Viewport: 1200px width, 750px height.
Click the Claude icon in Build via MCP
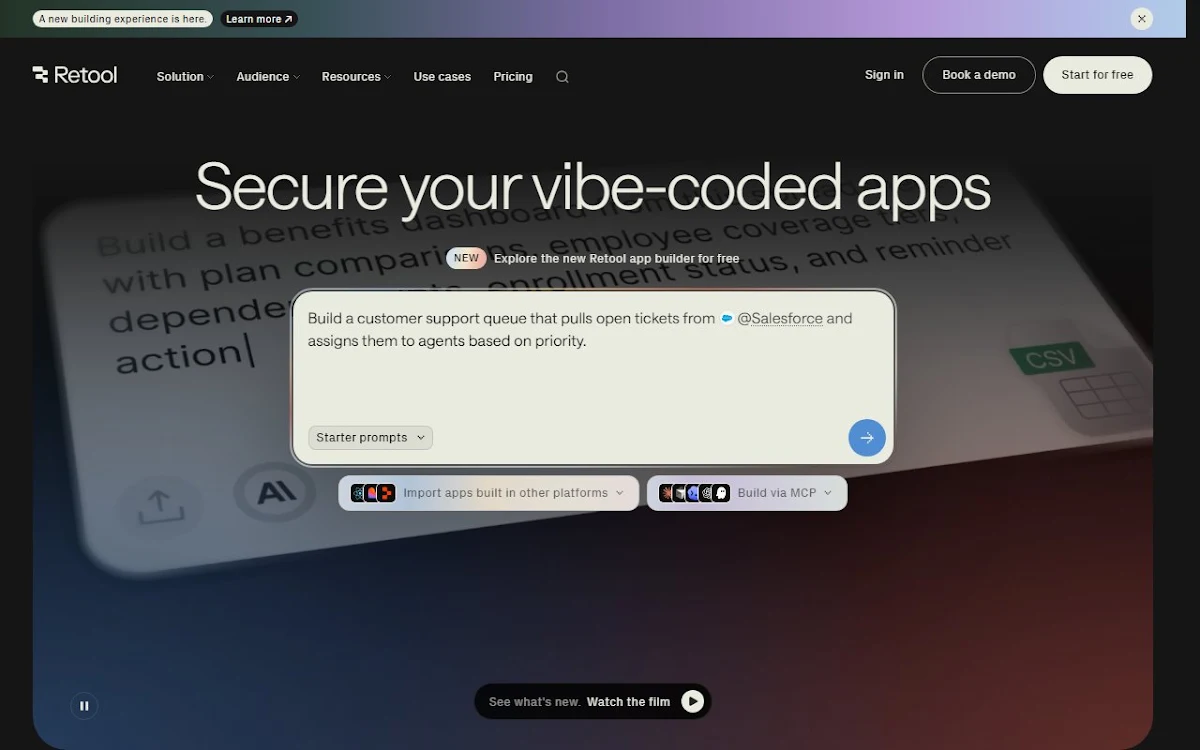(667, 493)
